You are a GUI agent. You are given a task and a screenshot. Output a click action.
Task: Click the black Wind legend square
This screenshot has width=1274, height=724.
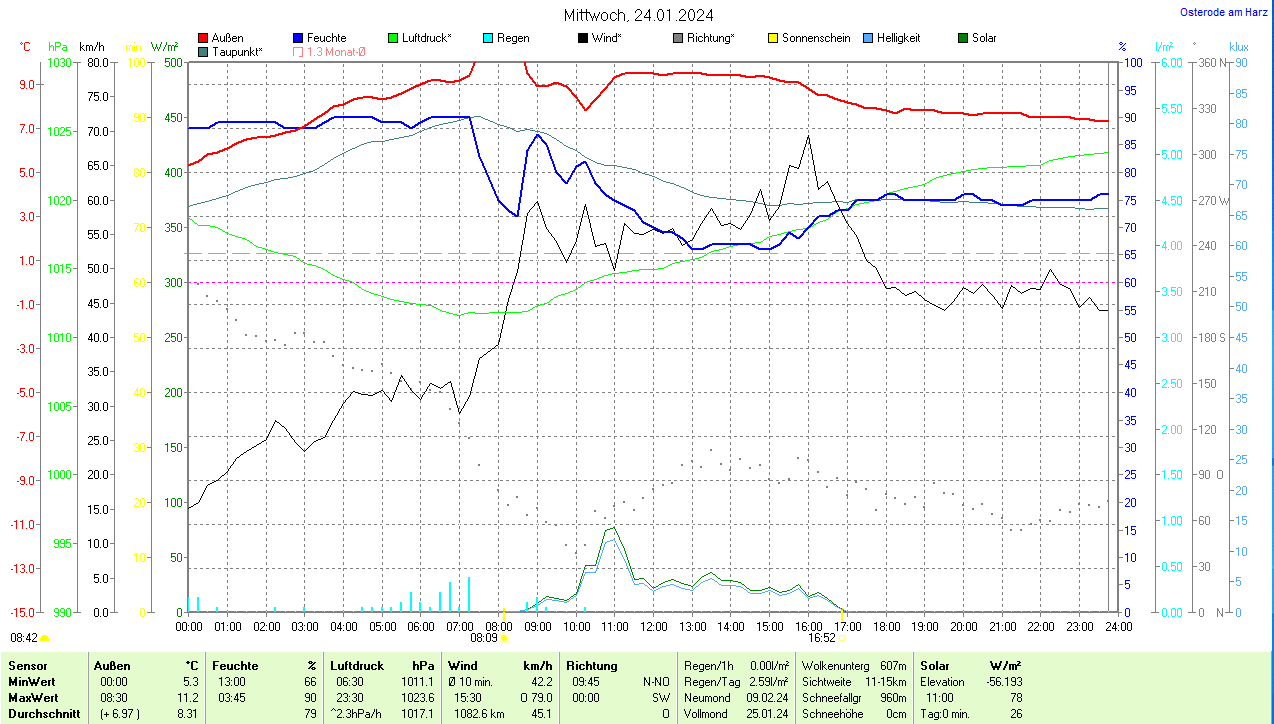(x=583, y=38)
